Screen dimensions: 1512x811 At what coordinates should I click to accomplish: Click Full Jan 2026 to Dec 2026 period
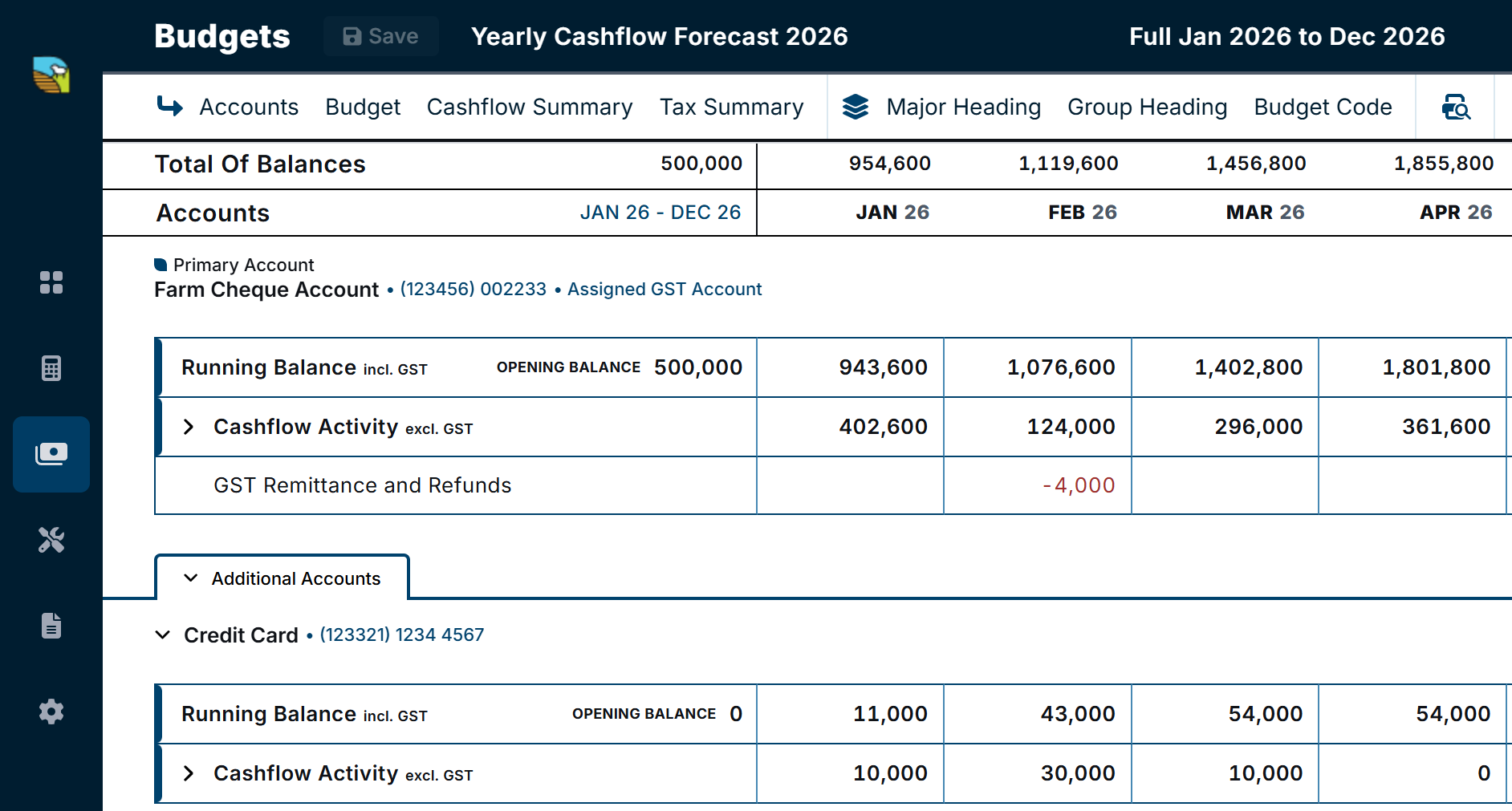[x=1286, y=36]
